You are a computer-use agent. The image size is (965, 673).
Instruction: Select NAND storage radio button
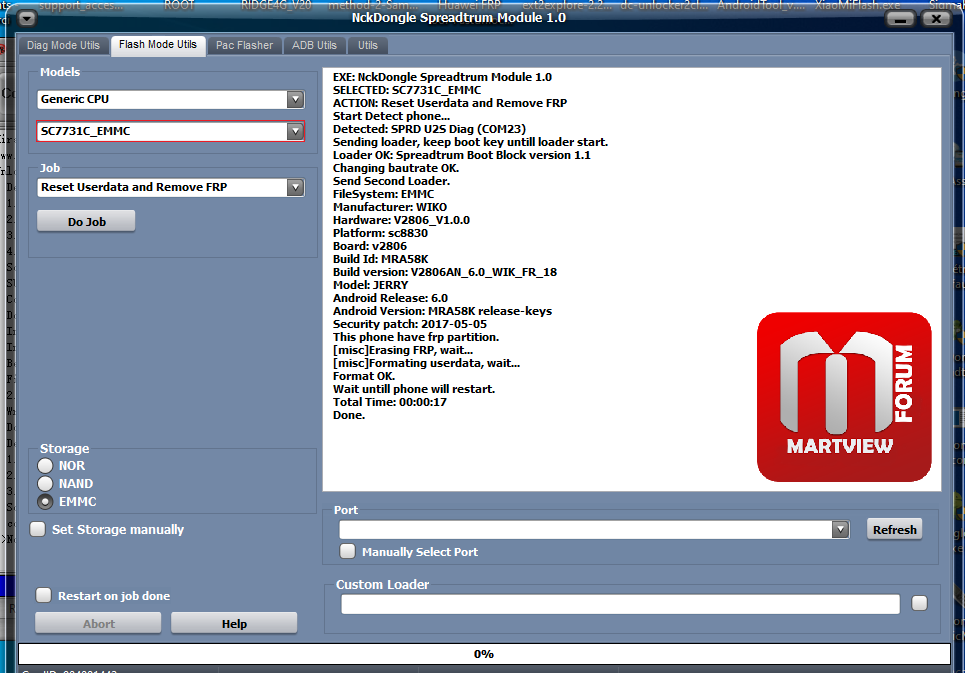click(45, 484)
